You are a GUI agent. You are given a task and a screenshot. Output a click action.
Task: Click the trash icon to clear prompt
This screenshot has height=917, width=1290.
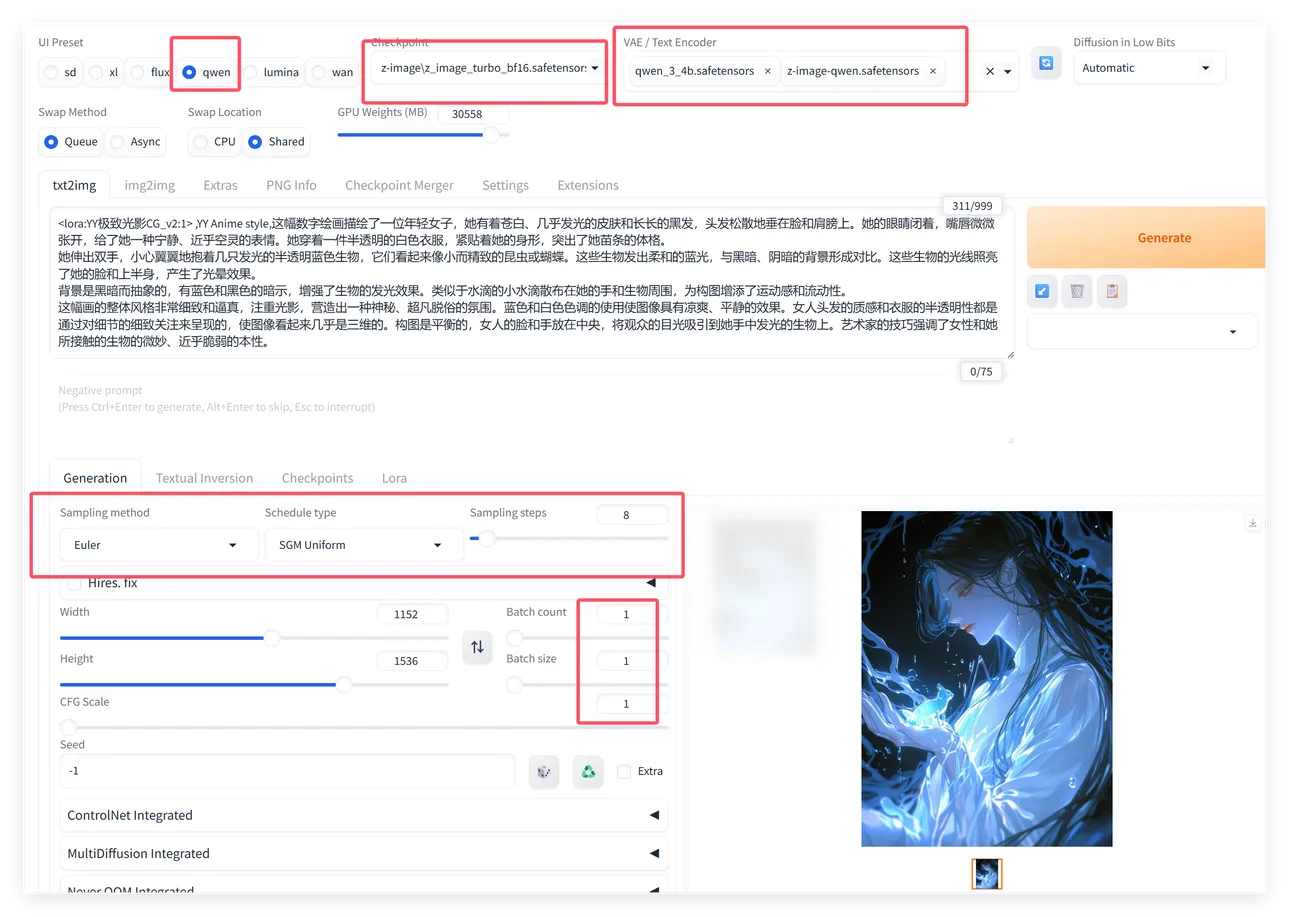1076,291
